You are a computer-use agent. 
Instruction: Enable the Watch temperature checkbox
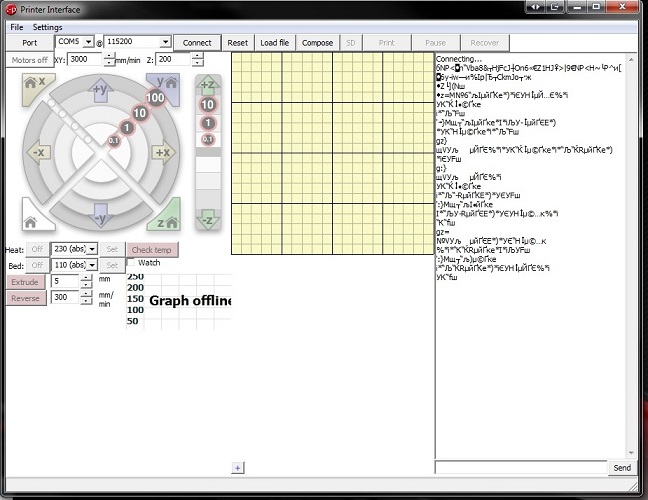coord(132,263)
